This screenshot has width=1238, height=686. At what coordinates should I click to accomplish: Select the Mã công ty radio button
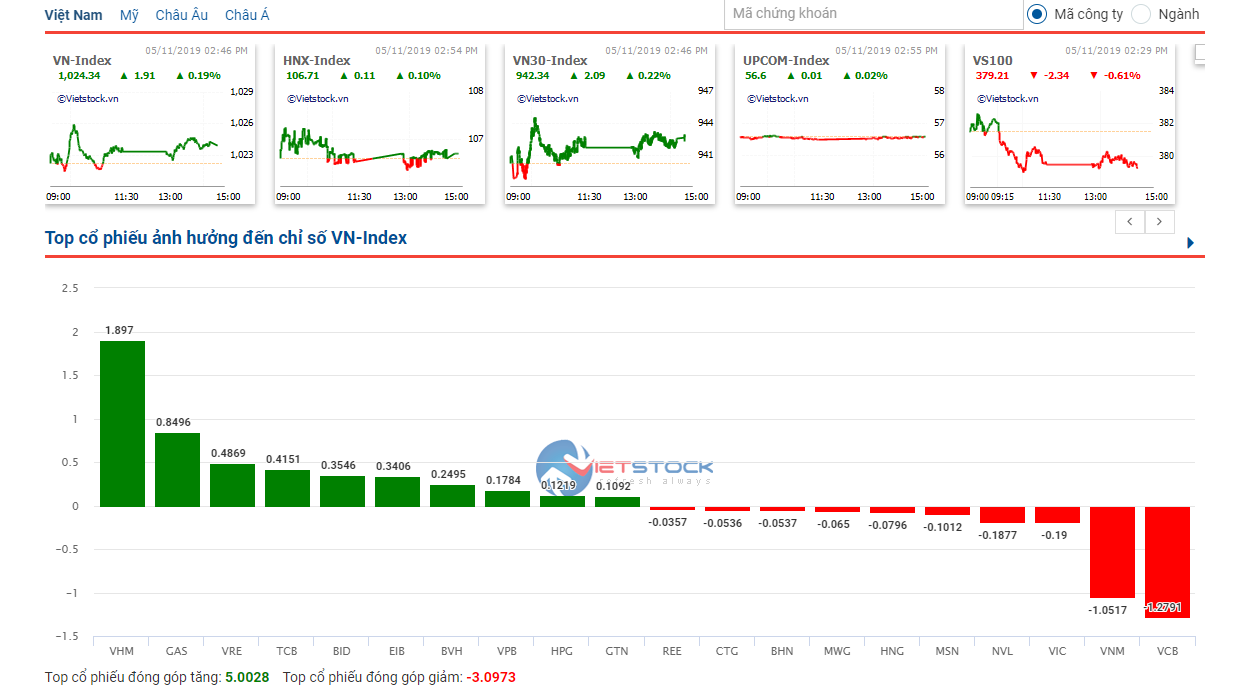[1037, 14]
